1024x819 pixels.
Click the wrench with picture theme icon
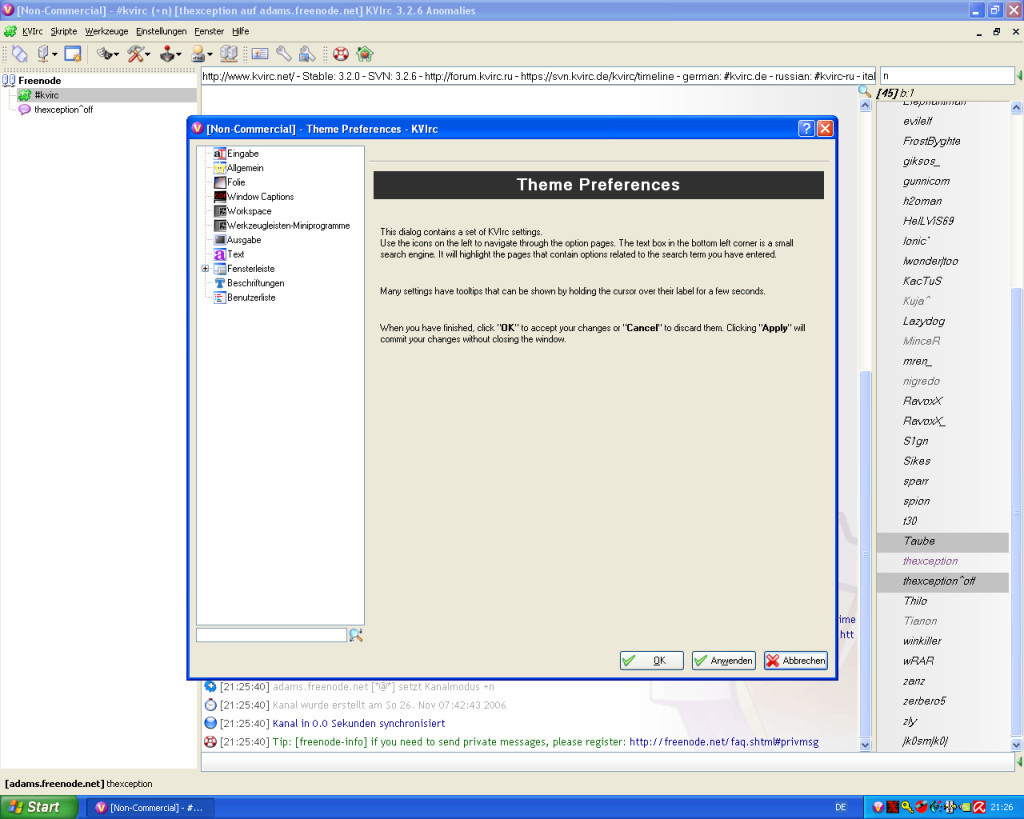(307, 54)
